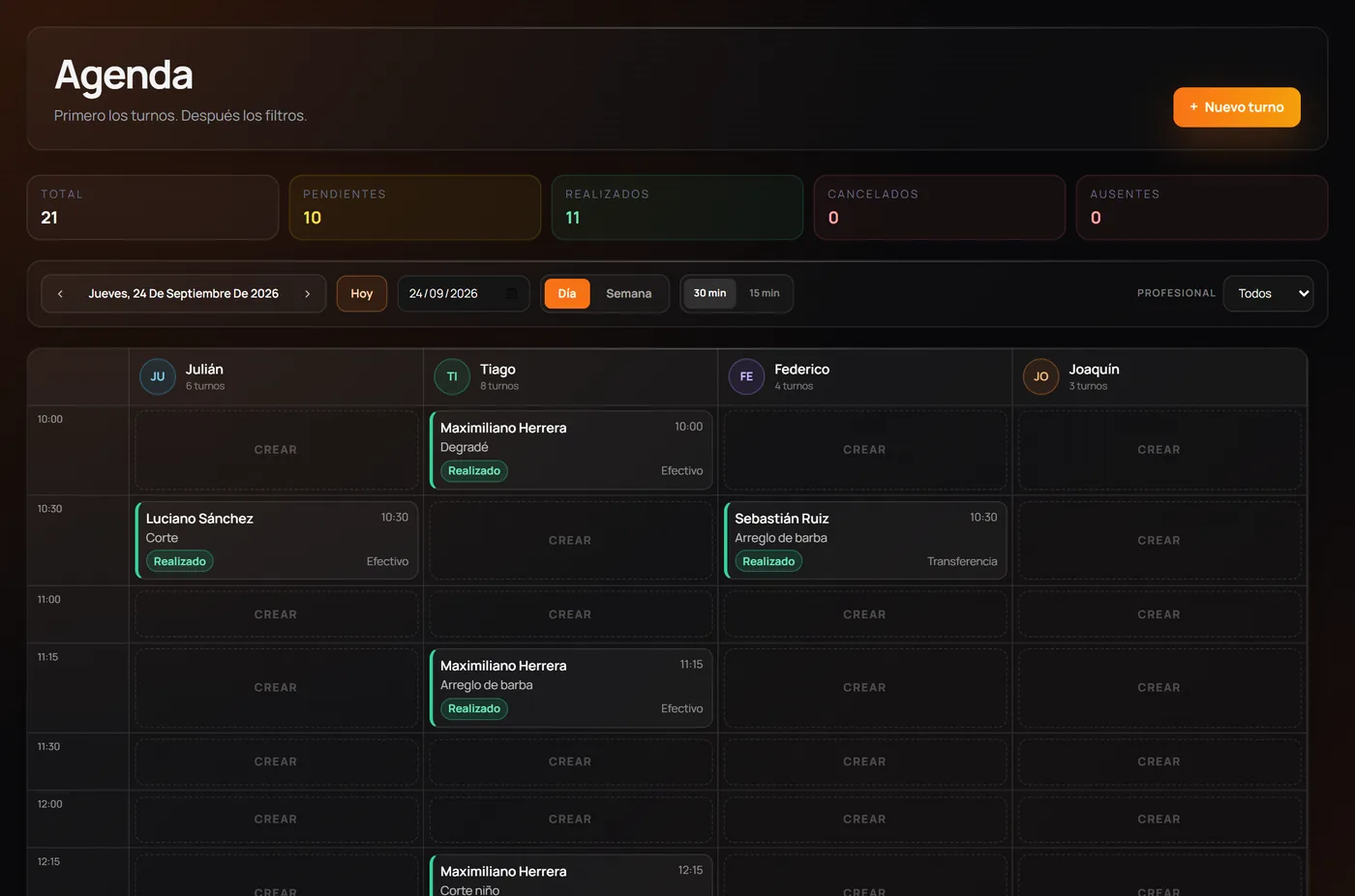Switch to Día view
1355x896 pixels.
point(567,293)
